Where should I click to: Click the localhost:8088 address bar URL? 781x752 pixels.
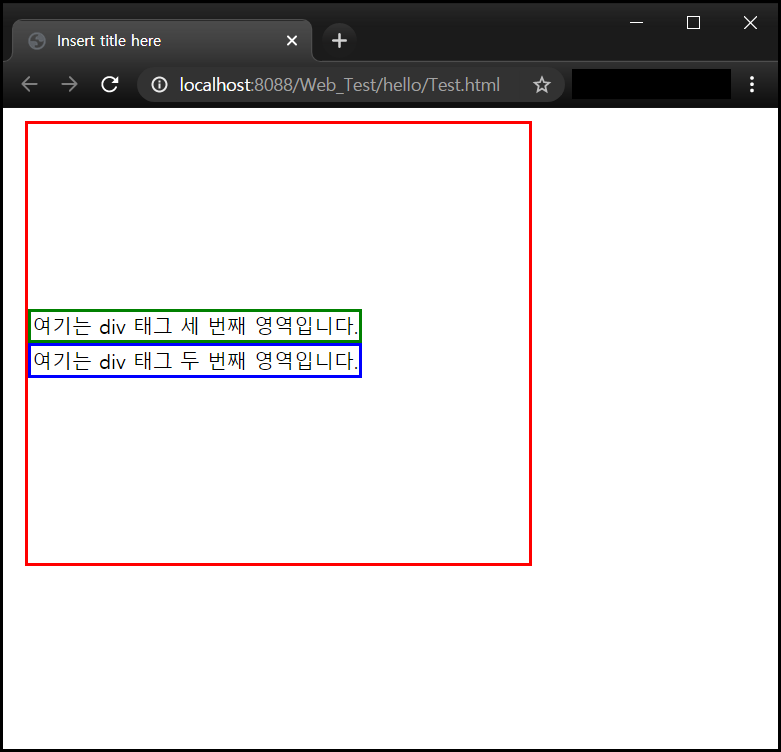click(x=340, y=85)
